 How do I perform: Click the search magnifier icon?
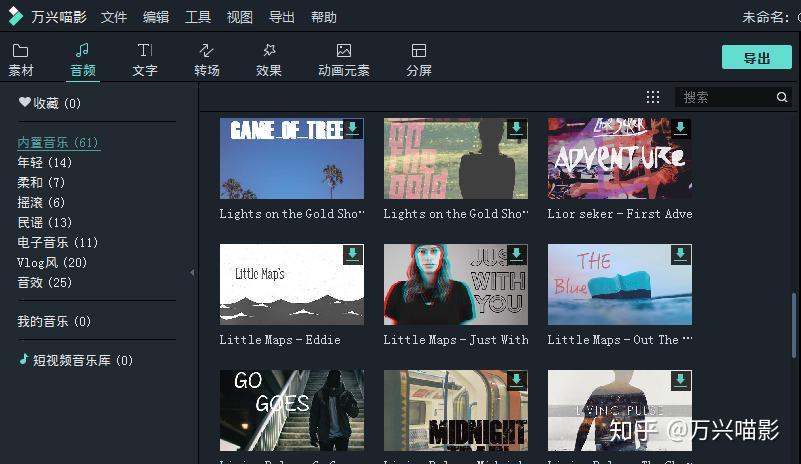point(782,97)
